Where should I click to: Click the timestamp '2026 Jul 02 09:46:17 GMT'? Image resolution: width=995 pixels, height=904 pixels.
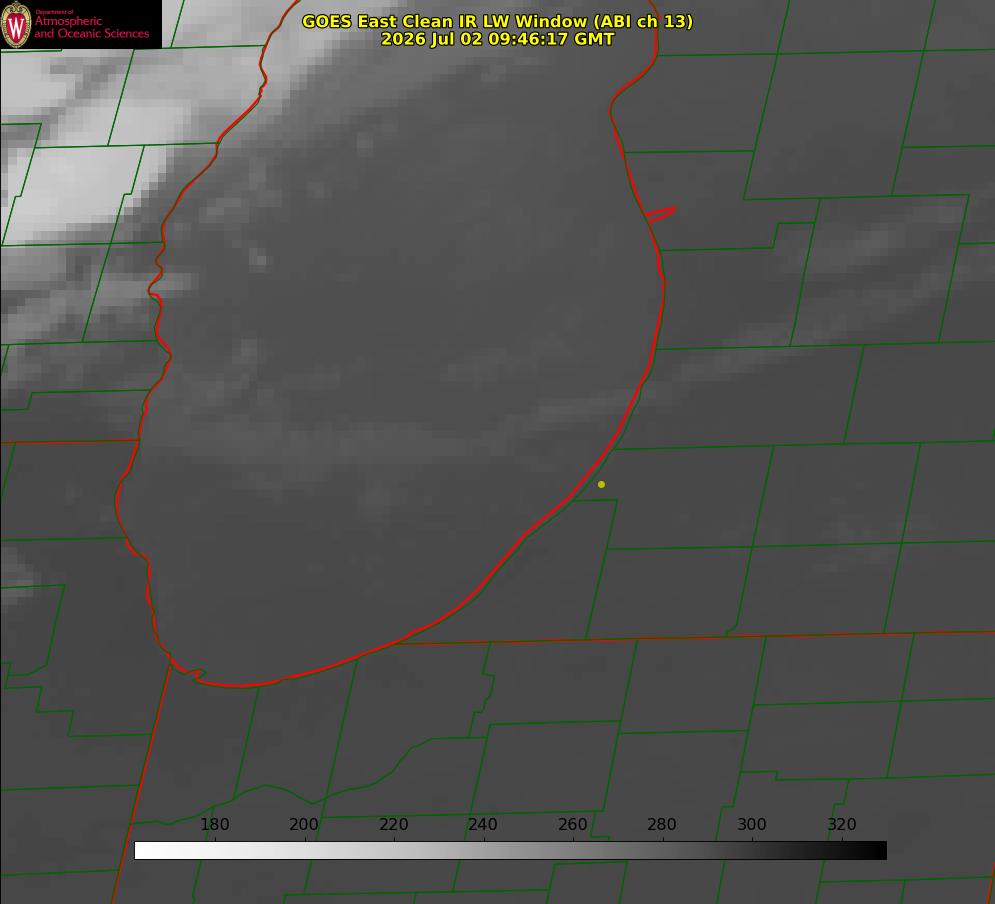click(x=497, y=39)
